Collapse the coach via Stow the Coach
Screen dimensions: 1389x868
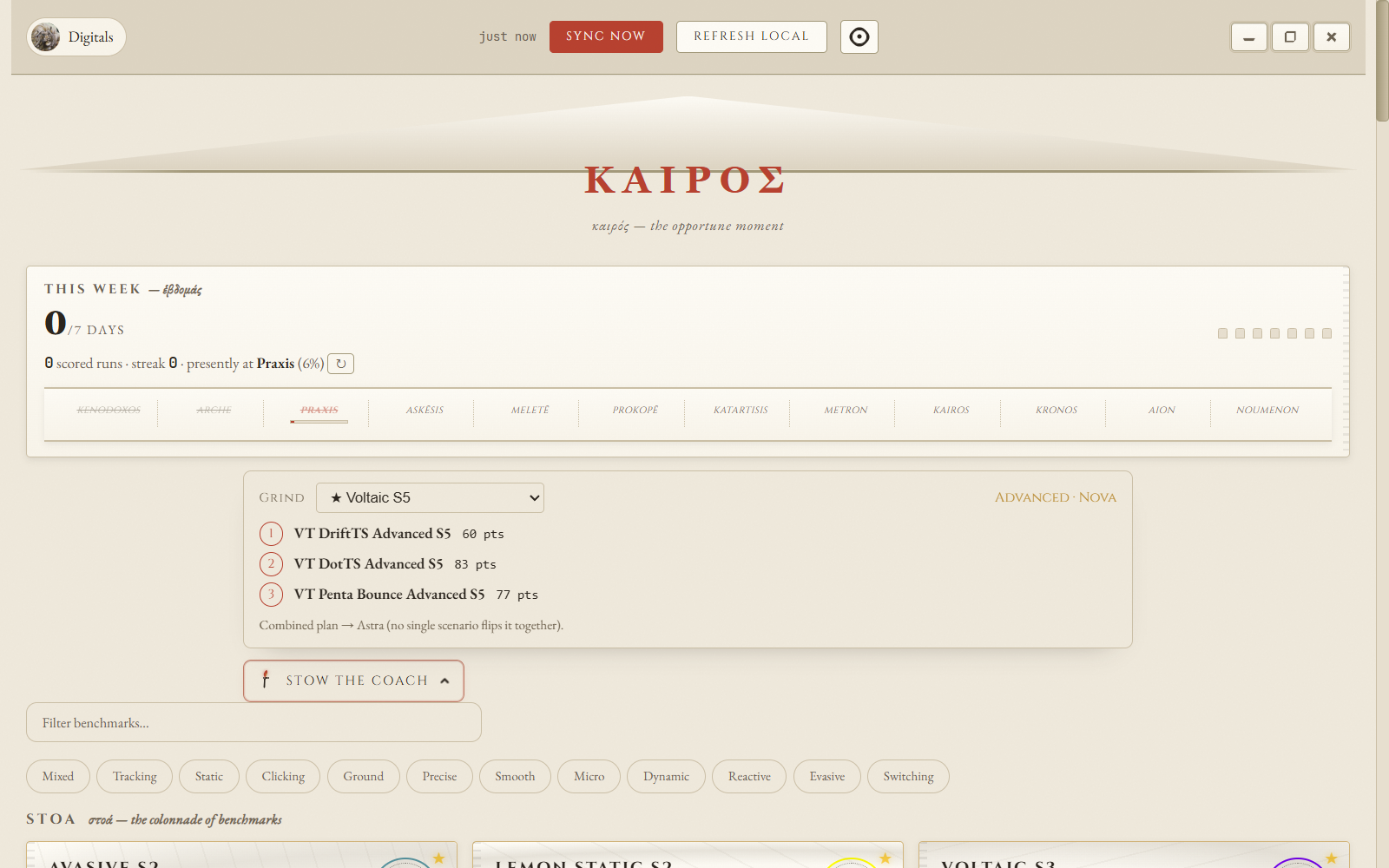(x=353, y=681)
